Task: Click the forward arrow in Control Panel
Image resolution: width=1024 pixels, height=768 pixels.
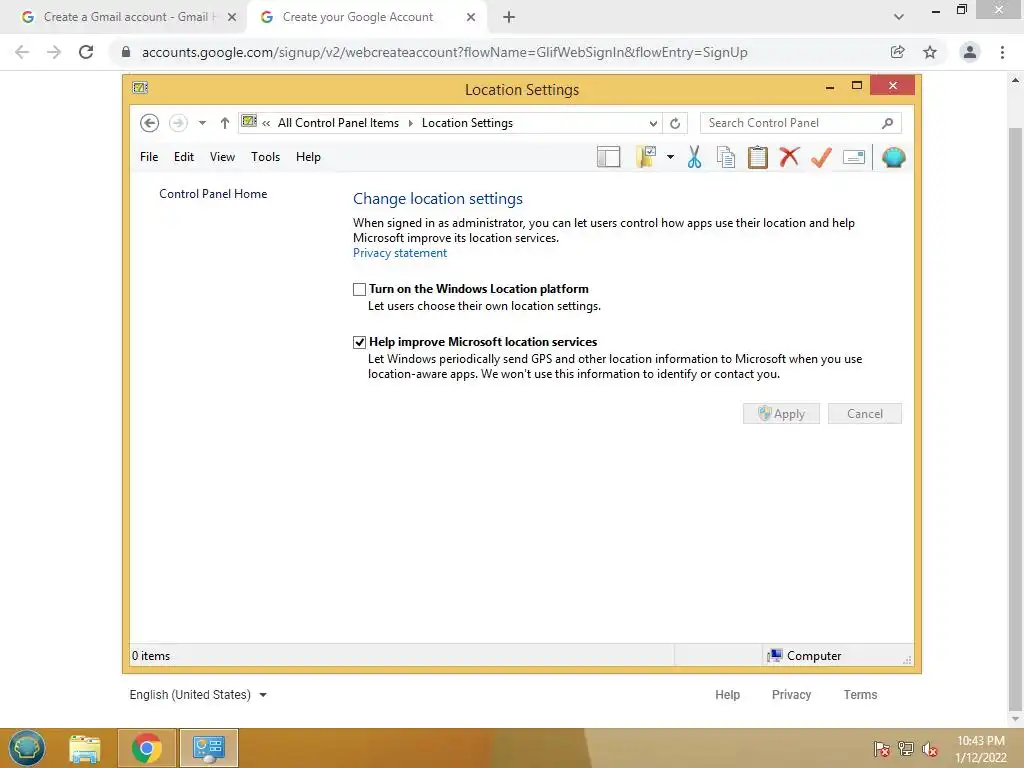Action: pyautogui.click(x=178, y=123)
